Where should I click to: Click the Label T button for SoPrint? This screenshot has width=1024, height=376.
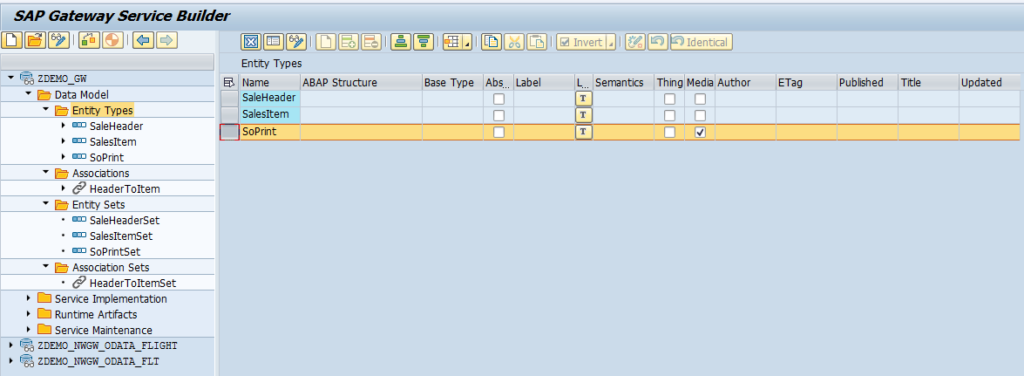584,132
